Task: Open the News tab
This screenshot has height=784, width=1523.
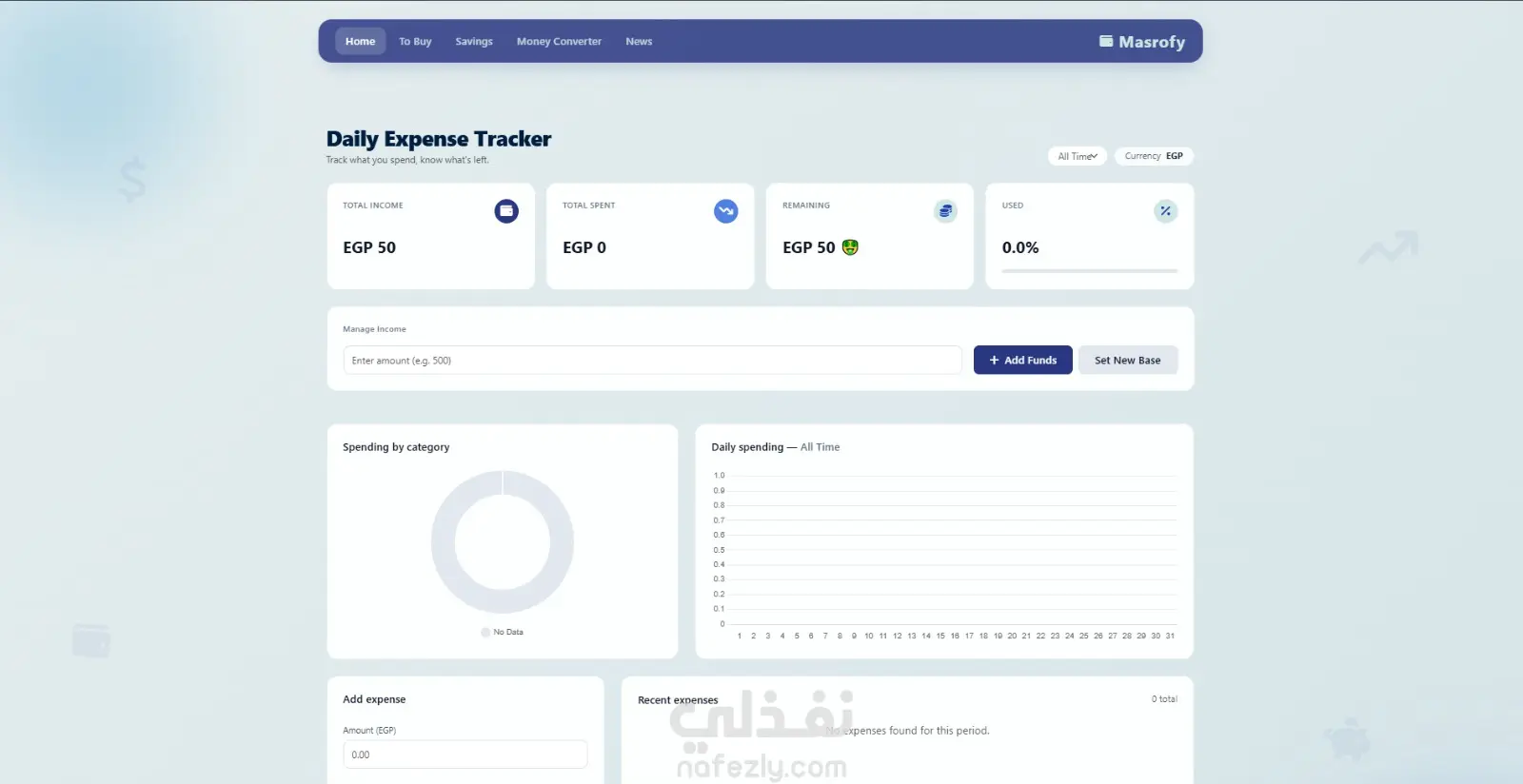Action: (639, 41)
